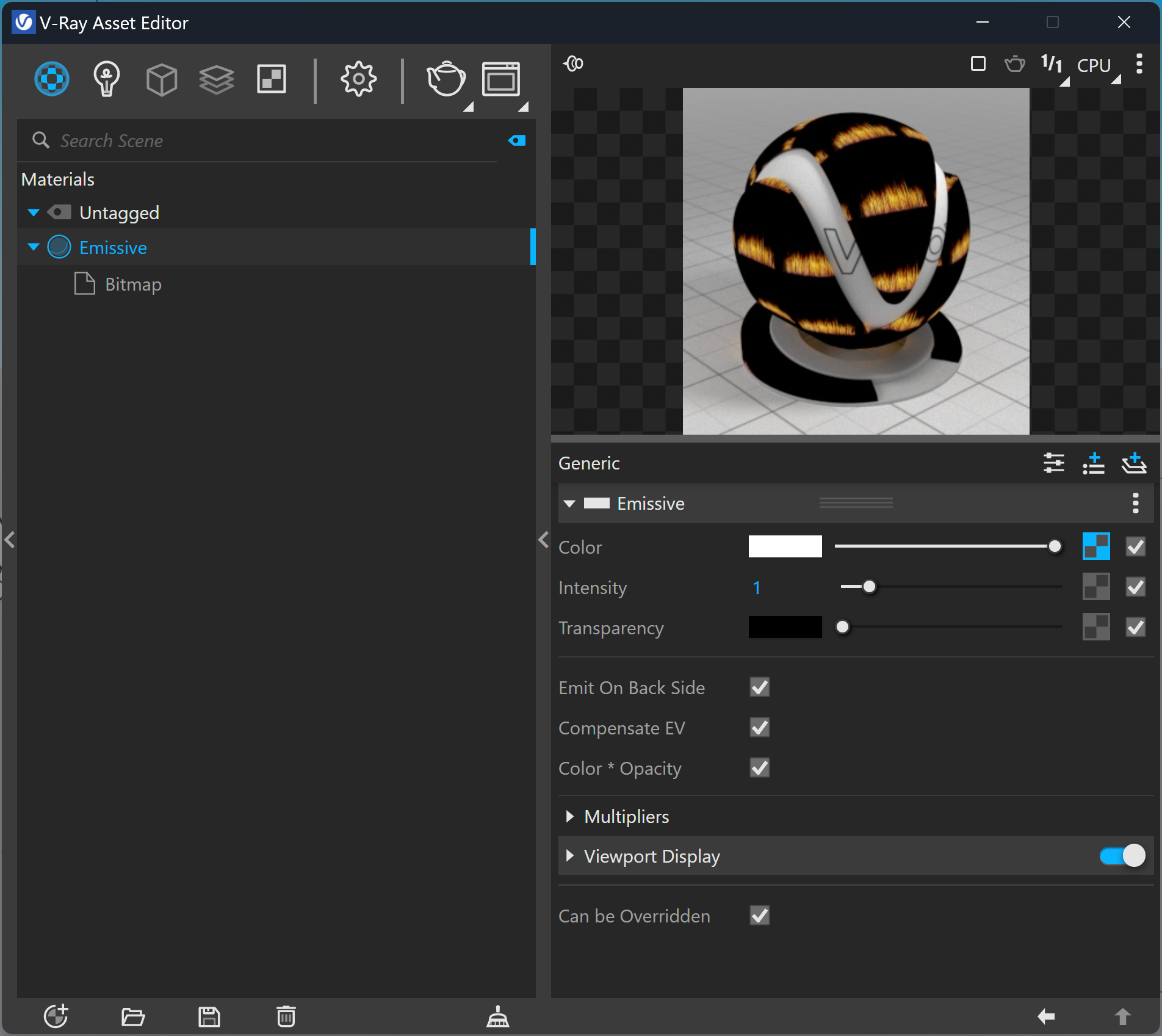
Task: Expand the Multipliers section
Action: tap(569, 816)
